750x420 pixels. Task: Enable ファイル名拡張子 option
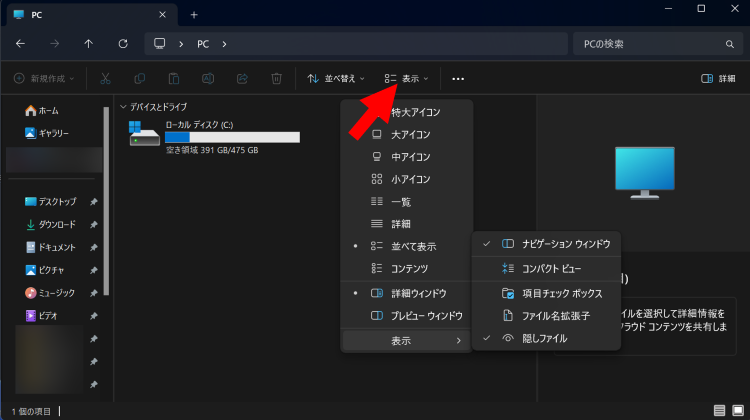click(x=546, y=316)
